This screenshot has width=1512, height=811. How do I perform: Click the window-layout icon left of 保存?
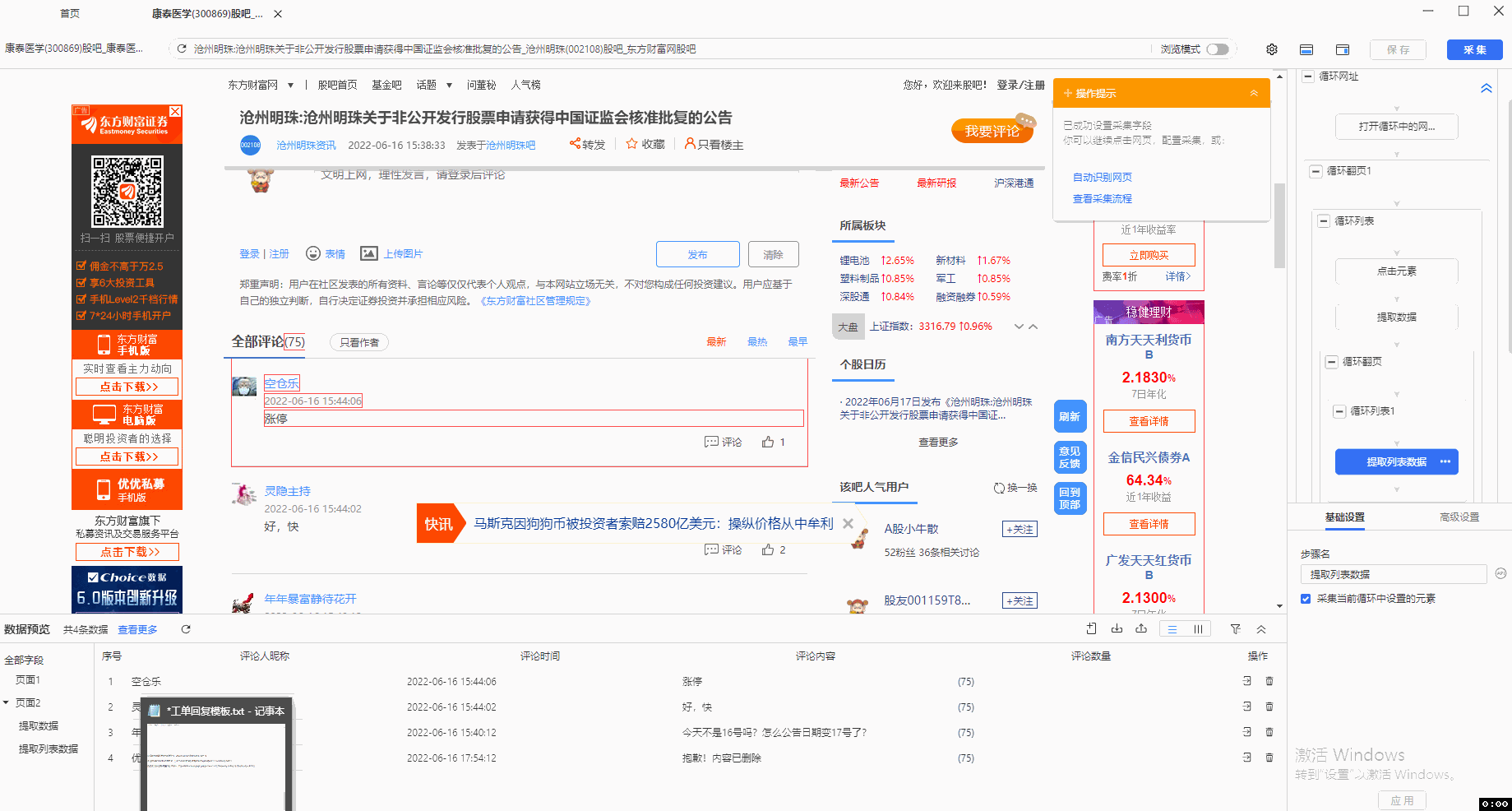(x=1343, y=49)
